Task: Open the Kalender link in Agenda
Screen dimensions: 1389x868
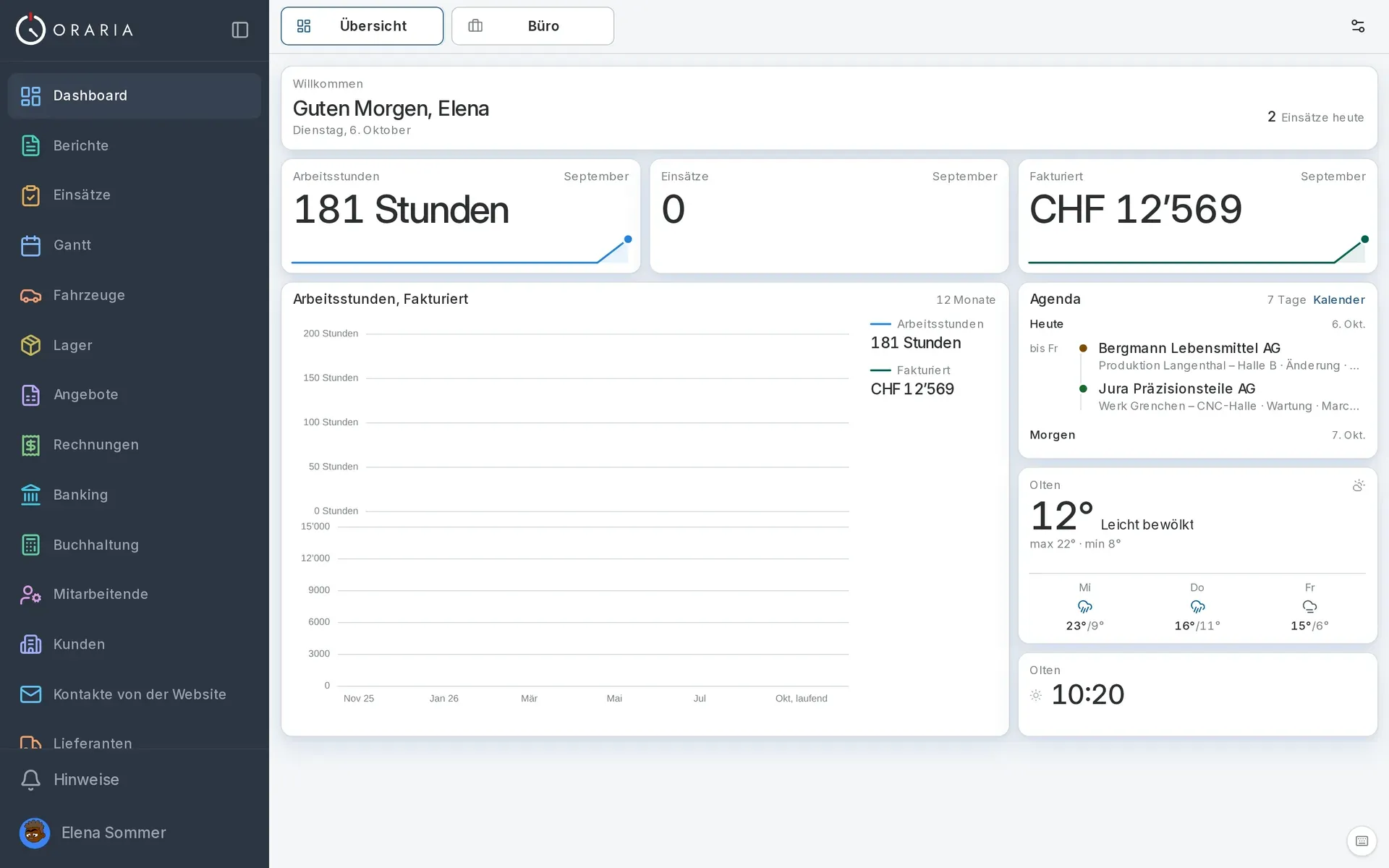Action: click(1338, 299)
